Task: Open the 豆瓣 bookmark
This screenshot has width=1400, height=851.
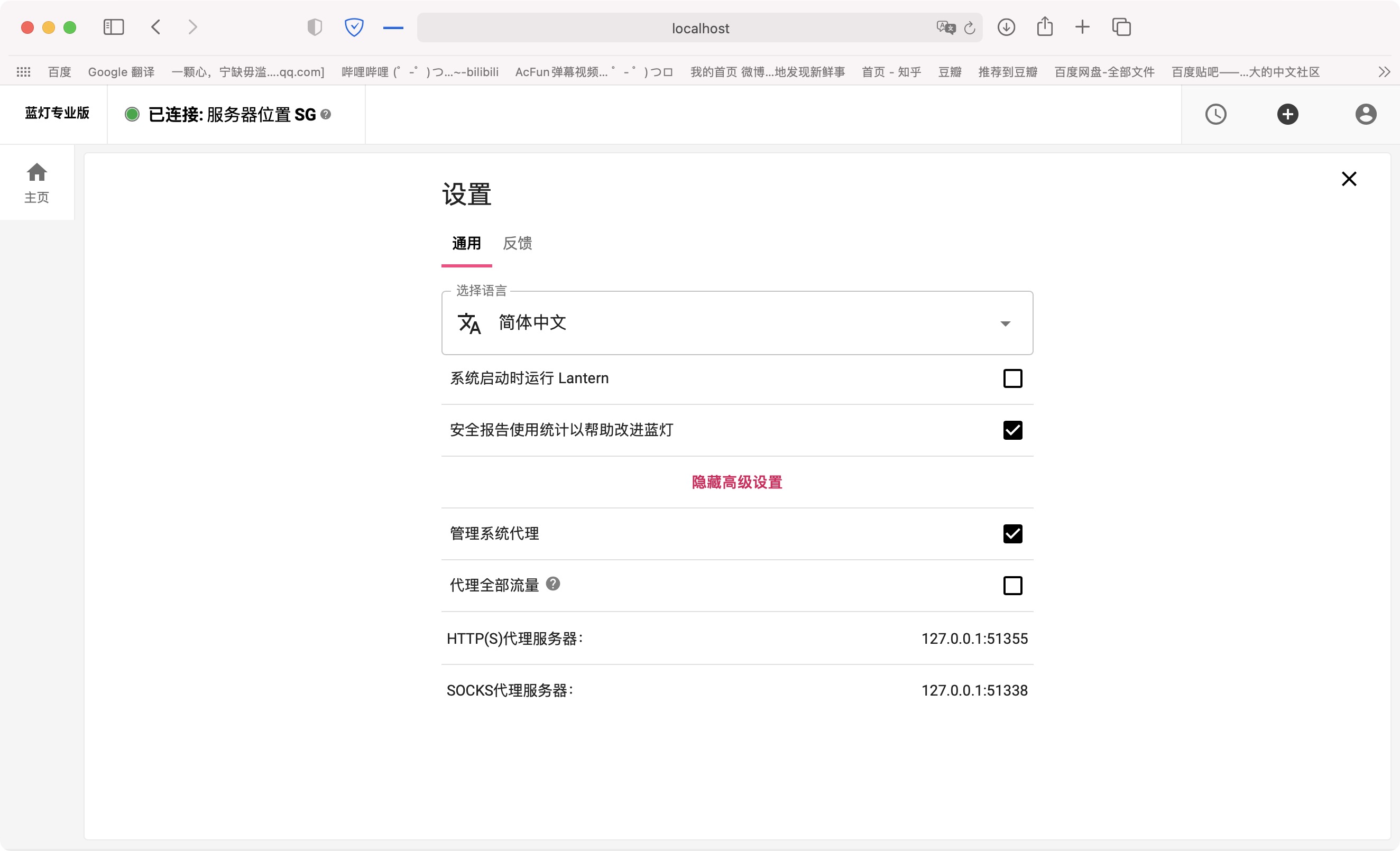Action: pyautogui.click(x=950, y=71)
